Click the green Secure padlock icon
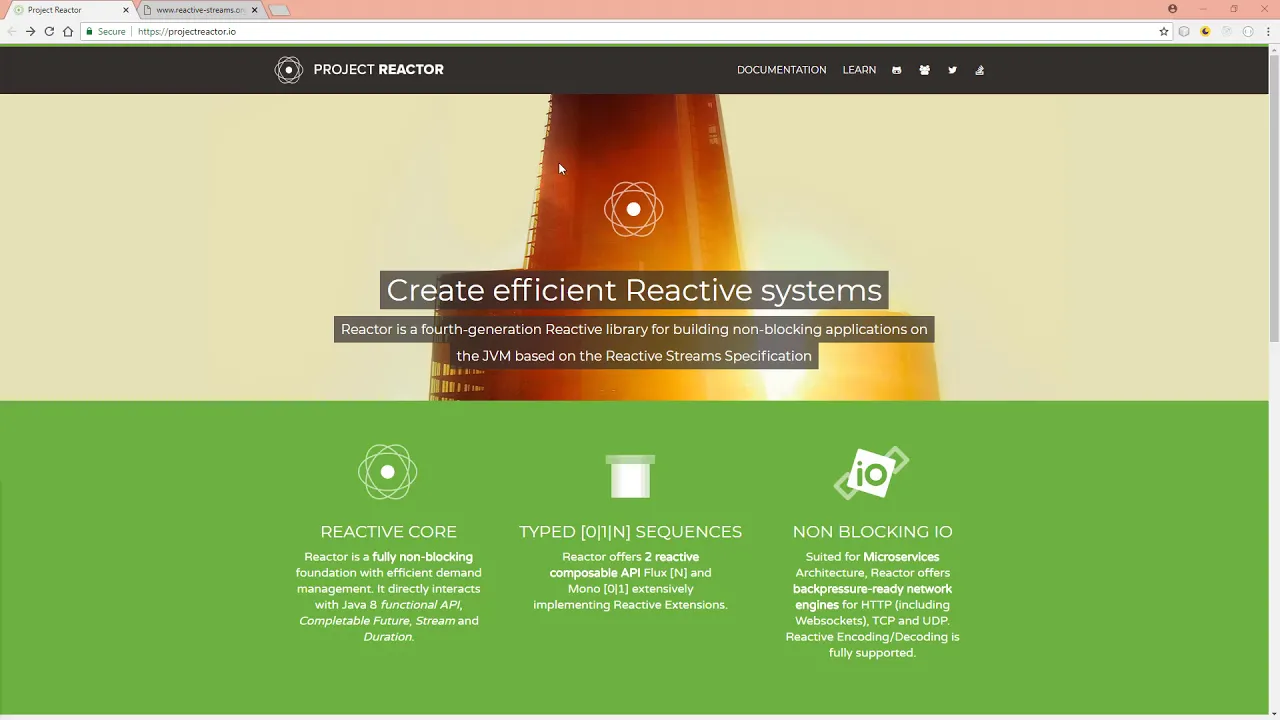 click(89, 32)
